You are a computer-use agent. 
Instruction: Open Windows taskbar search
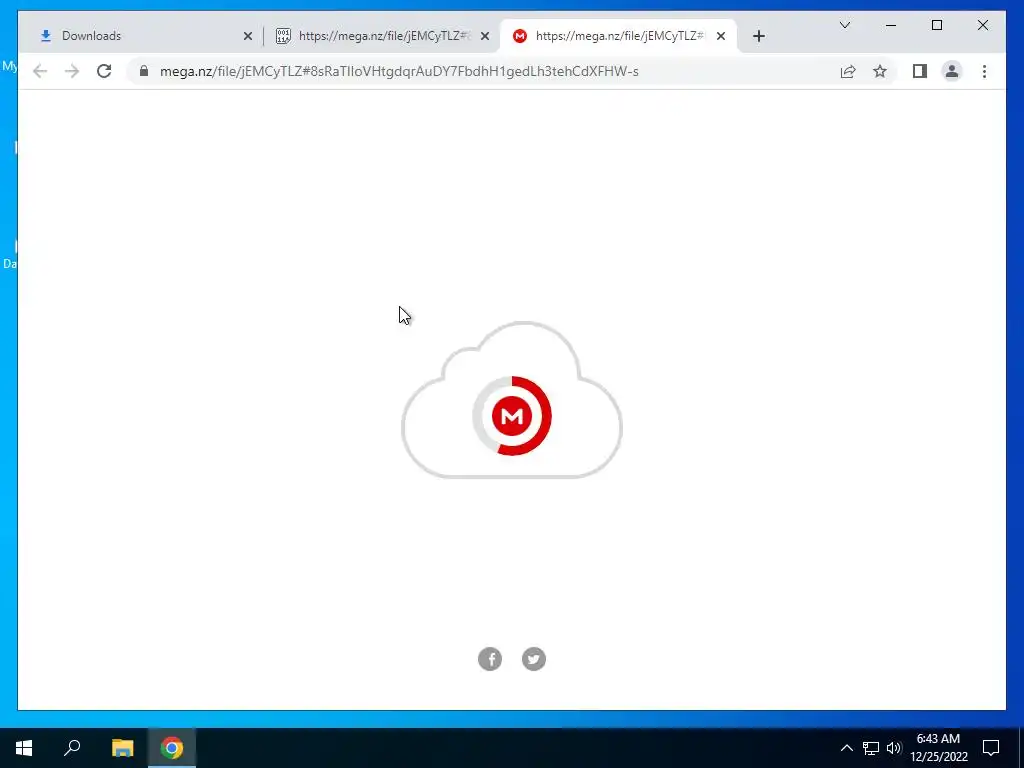point(72,748)
